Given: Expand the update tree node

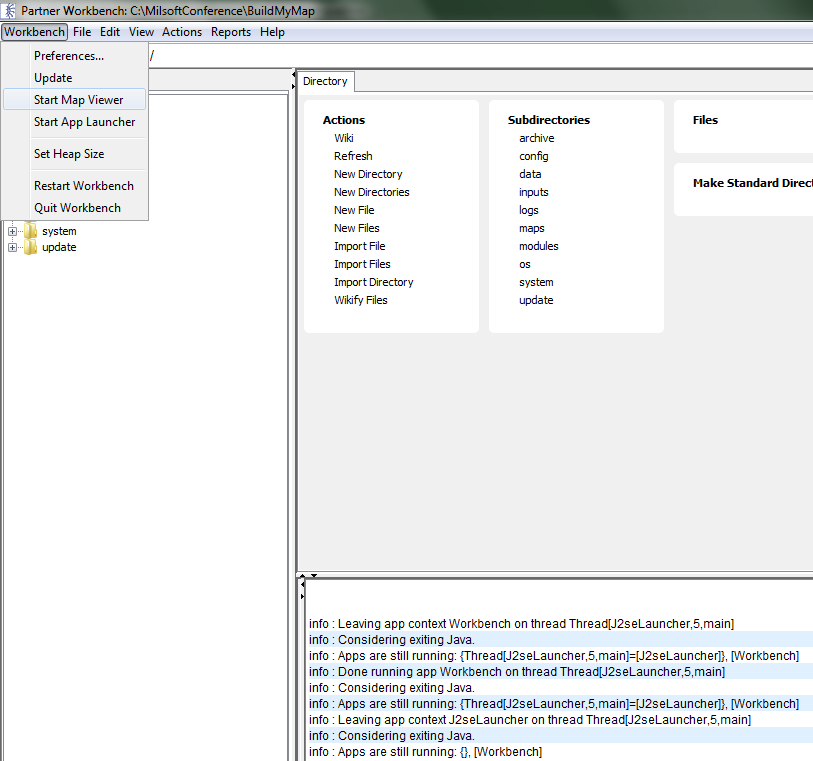Looking at the screenshot, I should coord(12,247).
